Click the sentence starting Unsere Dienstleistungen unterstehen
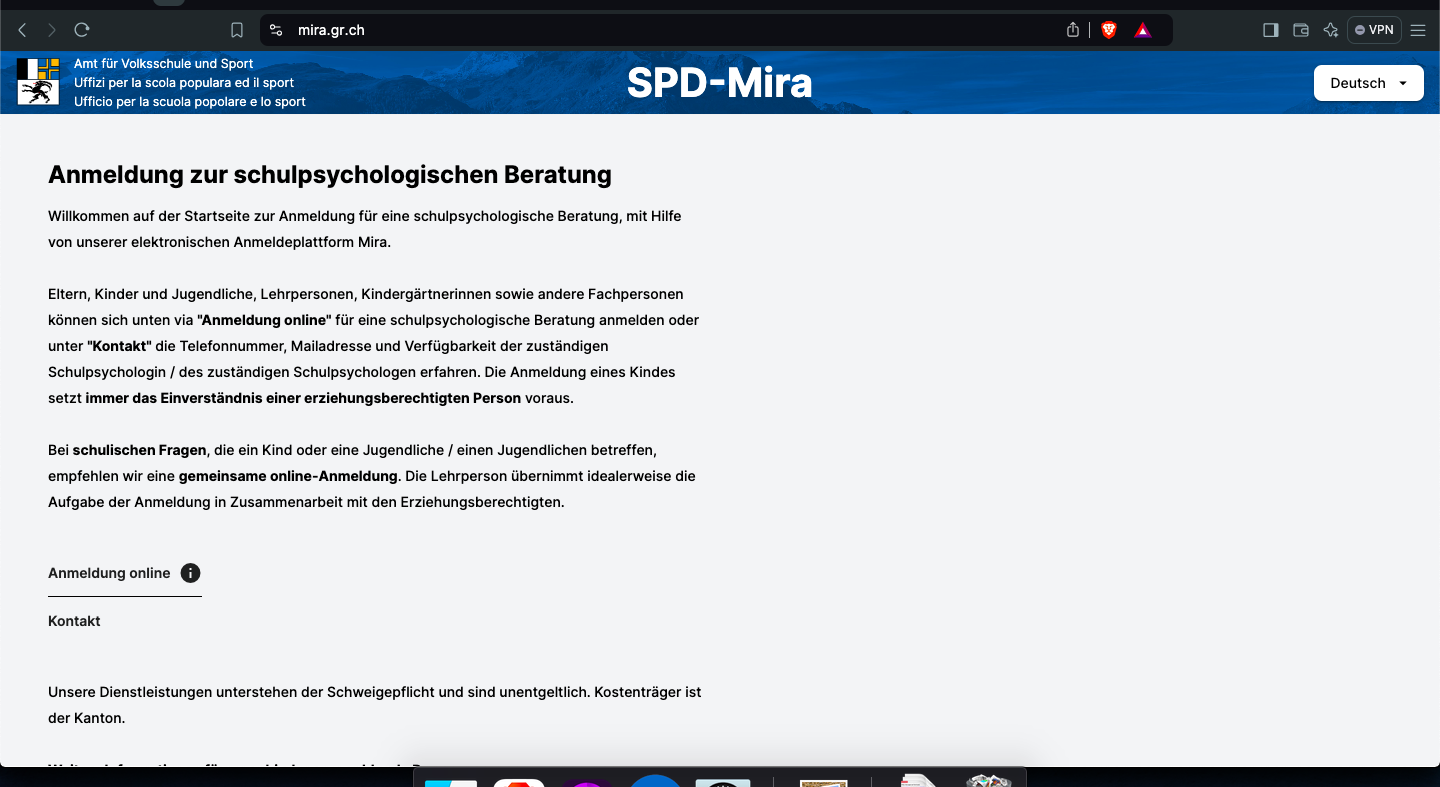The image size is (1440, 787). tap(375, 705)
